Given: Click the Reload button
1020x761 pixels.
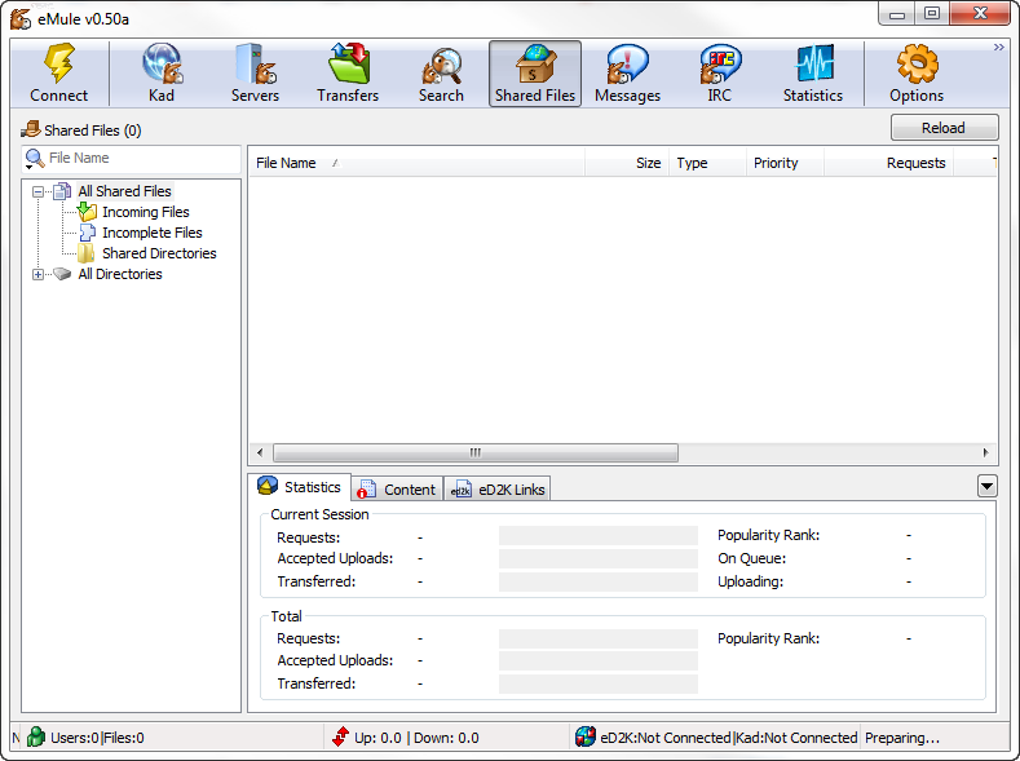Looking at the screenshot, I should click(944, 127).
